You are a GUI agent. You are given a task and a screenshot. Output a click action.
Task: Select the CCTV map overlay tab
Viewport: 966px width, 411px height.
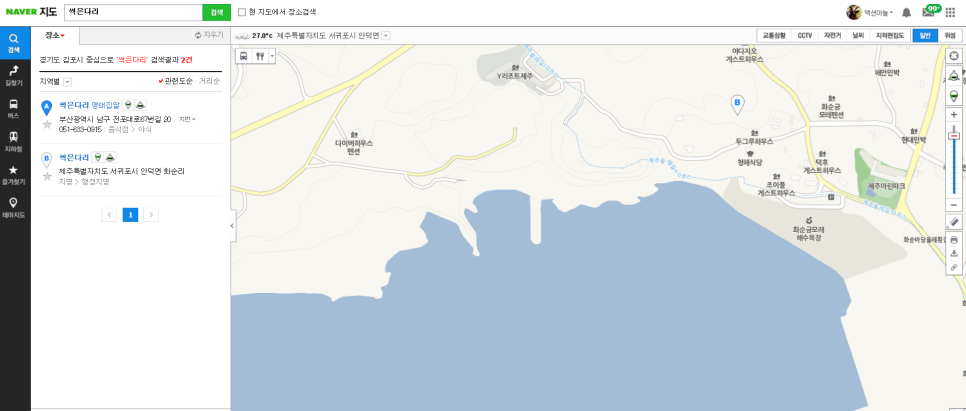click(805, 36)
